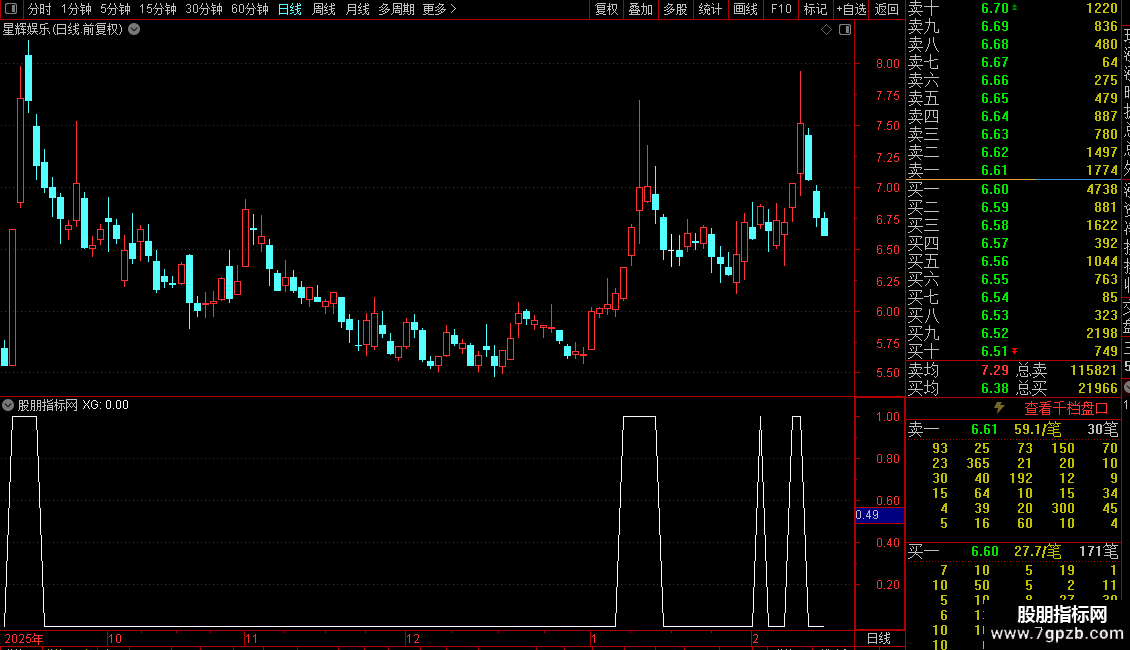Activate the 画线 drawing tool
Image resolution: width=1130 pixels, height=650 pixels.
(x=745, y=9)
